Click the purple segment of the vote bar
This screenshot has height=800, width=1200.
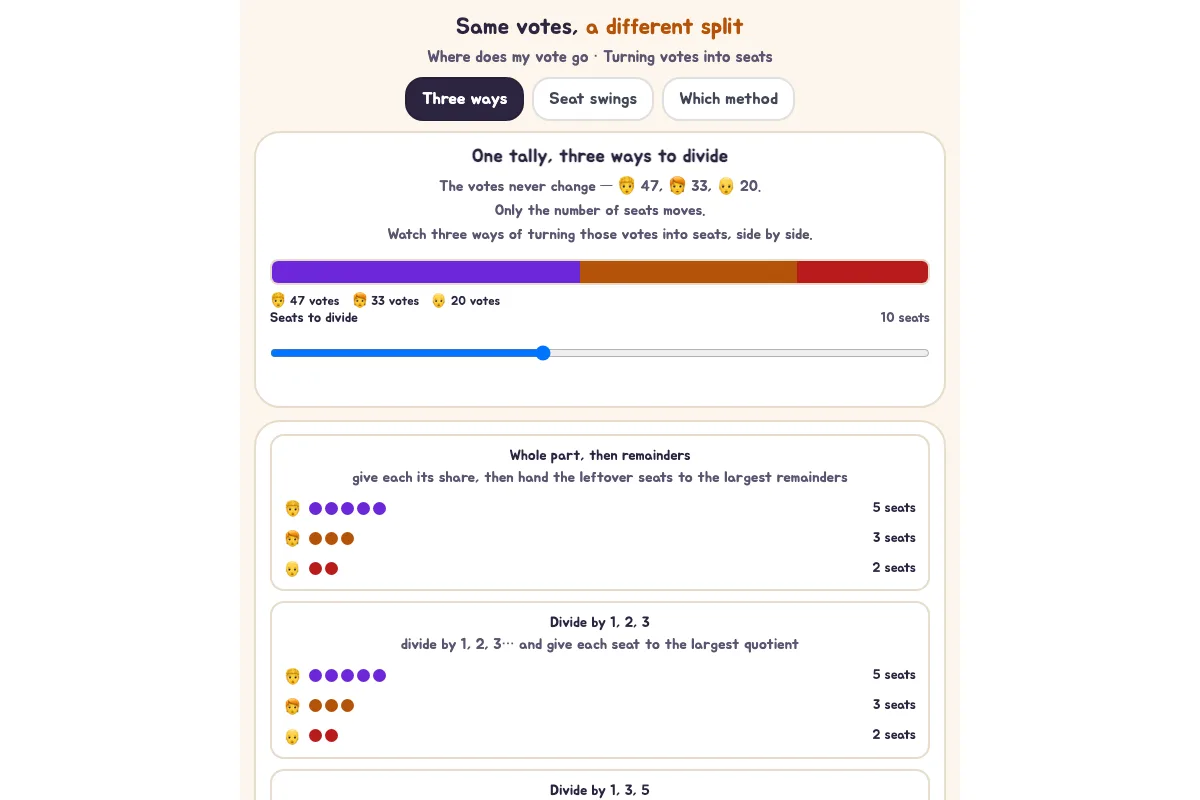(426, 272)
